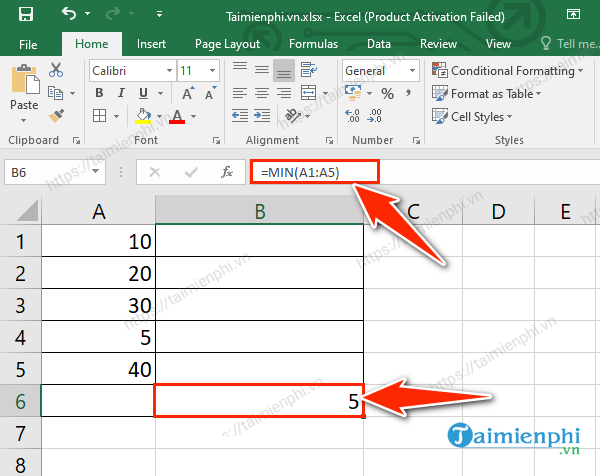The height and width of the screenshot is (476, 600).
Task: Switch to the Data tab
Action: click(378, 44)
